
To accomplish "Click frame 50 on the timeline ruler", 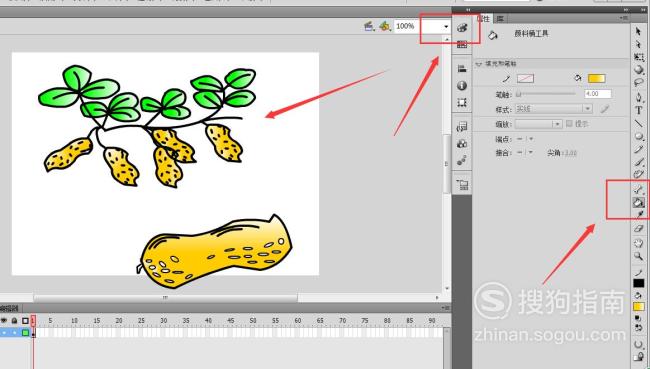I will (x=253, y=320).
